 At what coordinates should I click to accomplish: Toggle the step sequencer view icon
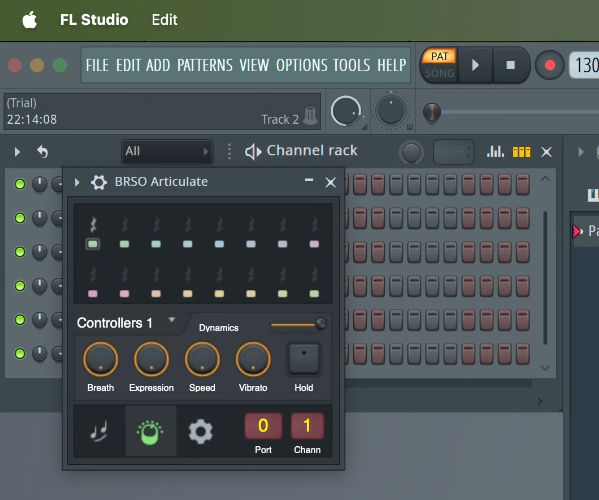(x=521, y=152)
